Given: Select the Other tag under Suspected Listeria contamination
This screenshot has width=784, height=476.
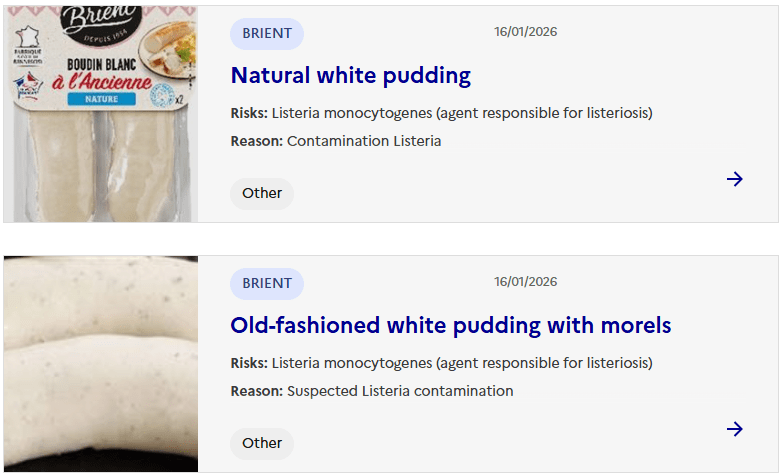Looking at the screenshot, I should pos(262,443).
